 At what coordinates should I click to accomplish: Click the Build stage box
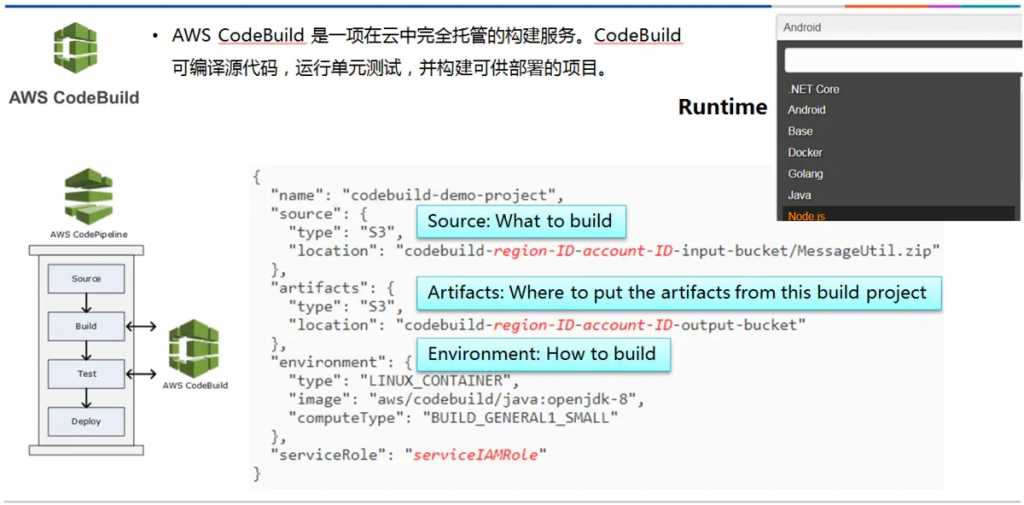86,327
